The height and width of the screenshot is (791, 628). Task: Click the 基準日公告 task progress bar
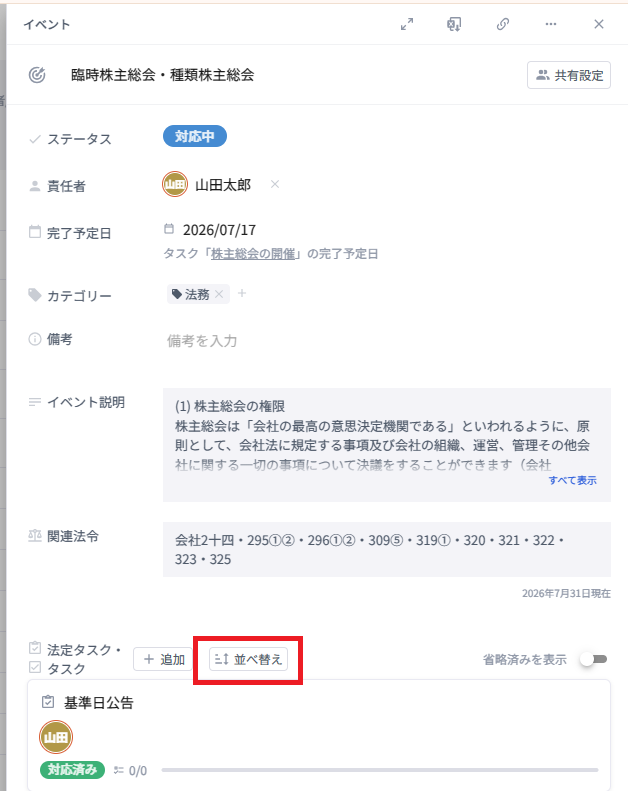click(380, 770)
